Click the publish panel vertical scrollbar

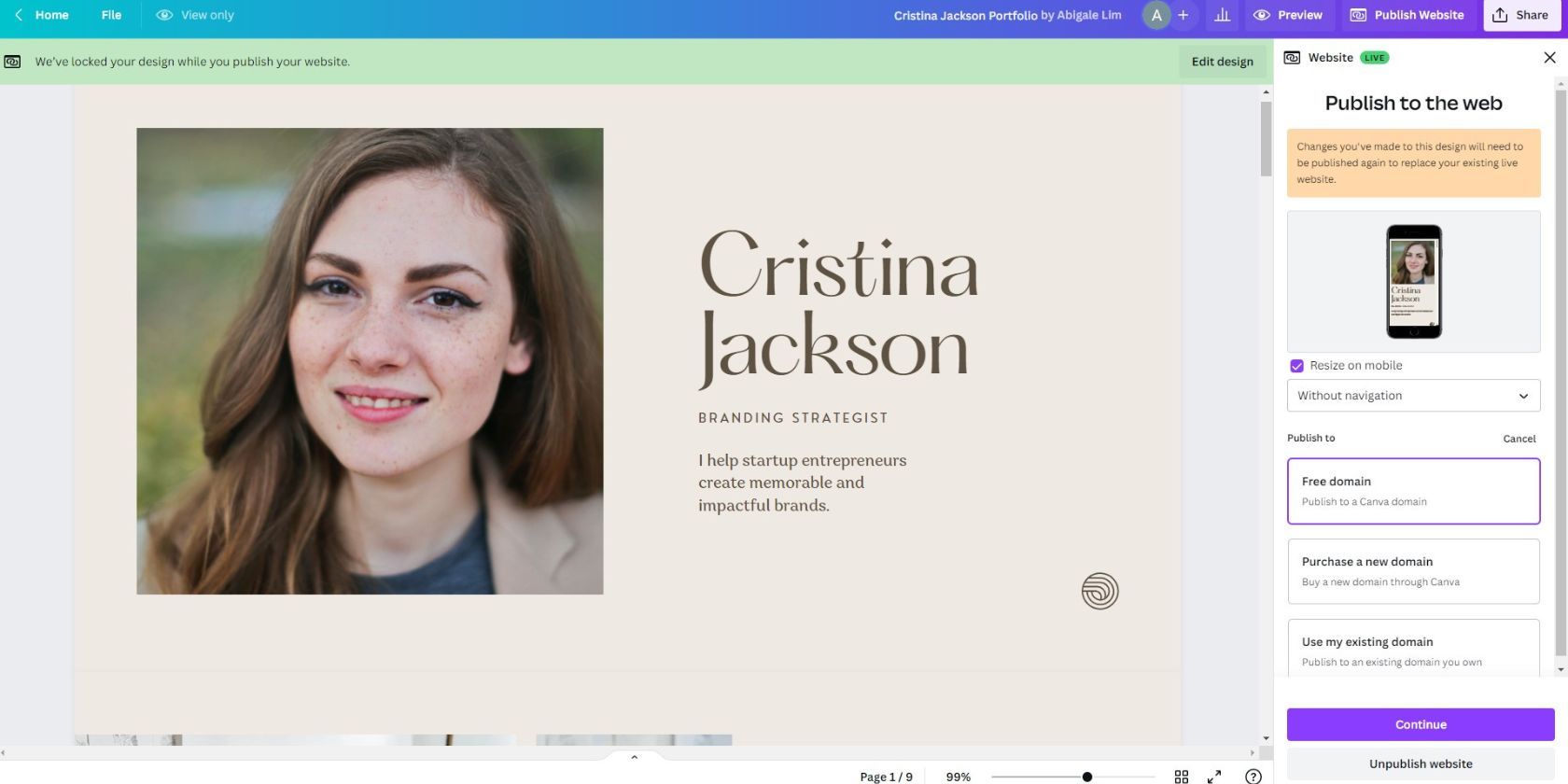[1561, 373]
